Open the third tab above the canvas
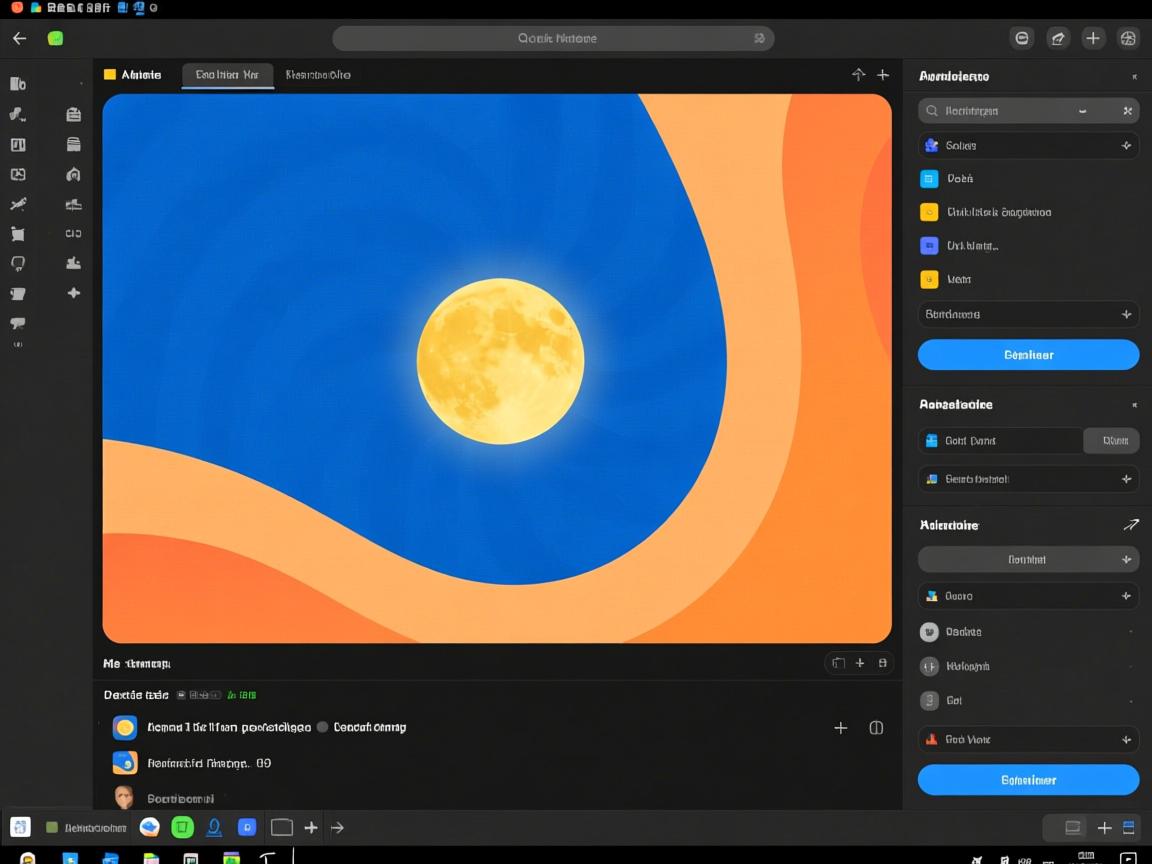 (317, 75)
